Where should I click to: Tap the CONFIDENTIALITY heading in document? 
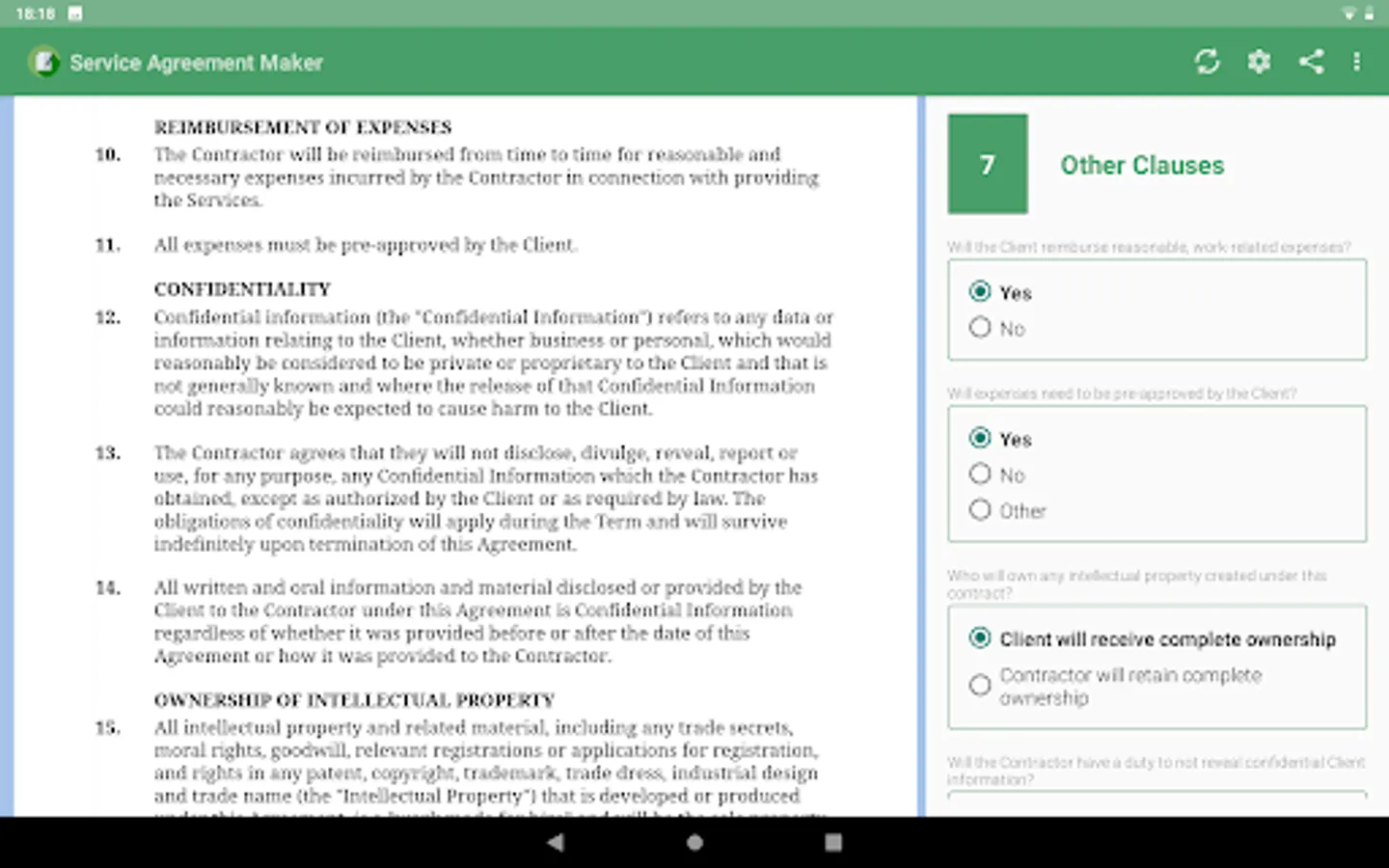pyautogui.click(x=242, y=289)
